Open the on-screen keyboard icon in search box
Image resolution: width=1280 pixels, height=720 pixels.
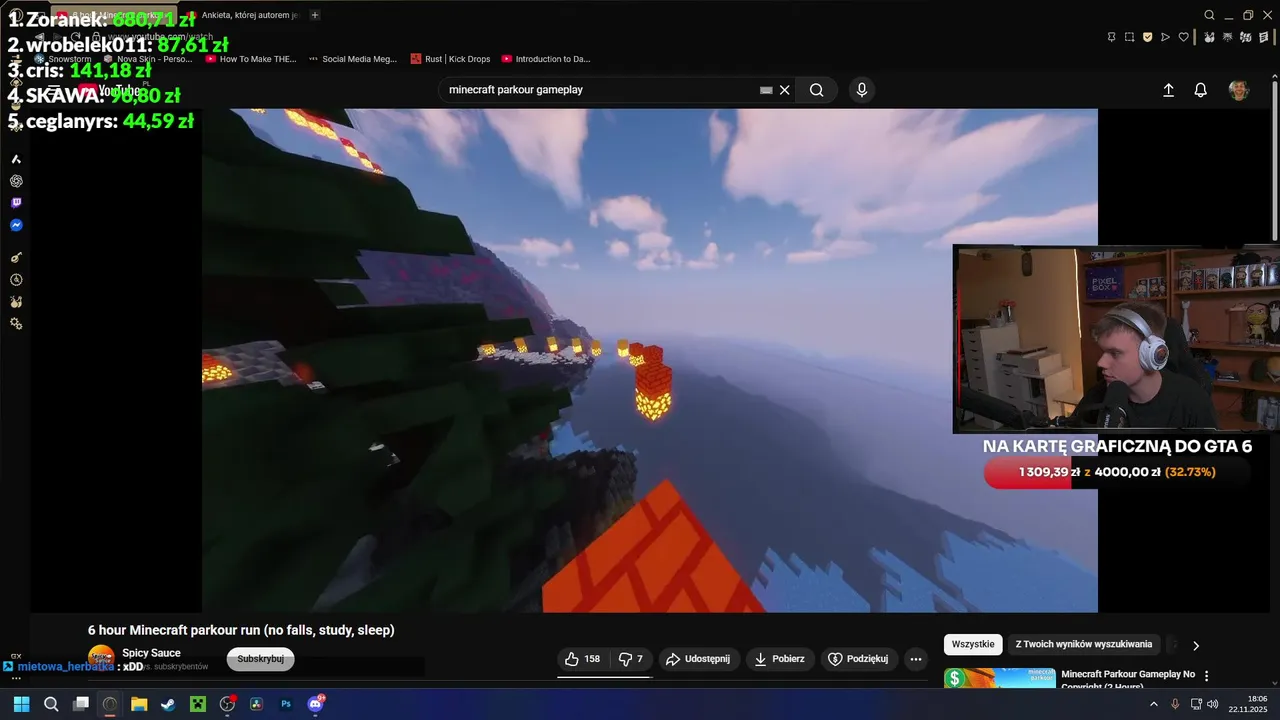[x=766, y=90]
